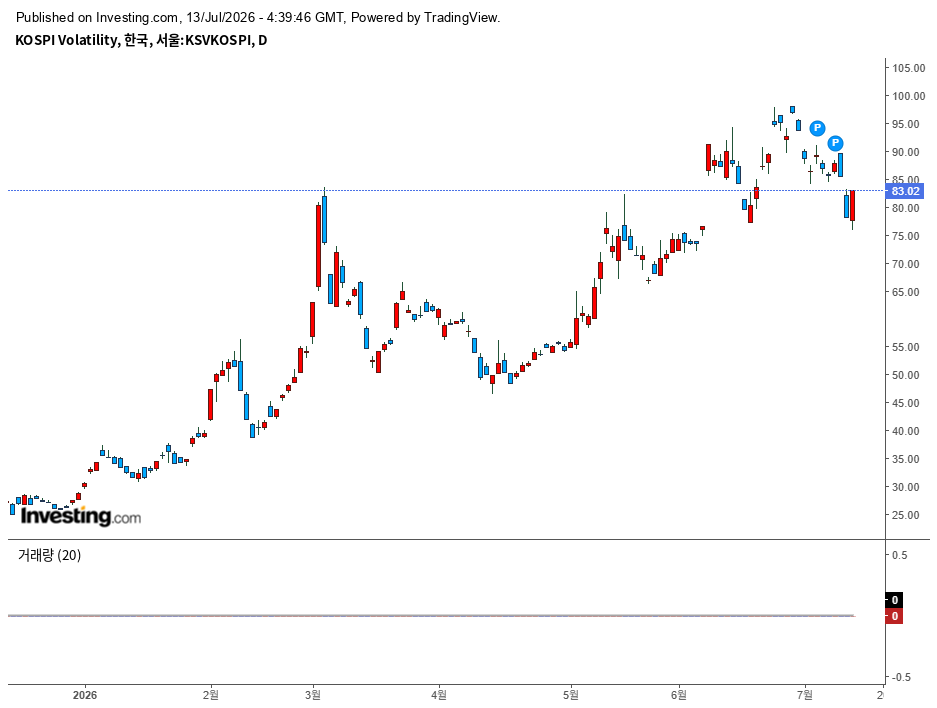Click the 75.00 price axis label

coord(906,236)
